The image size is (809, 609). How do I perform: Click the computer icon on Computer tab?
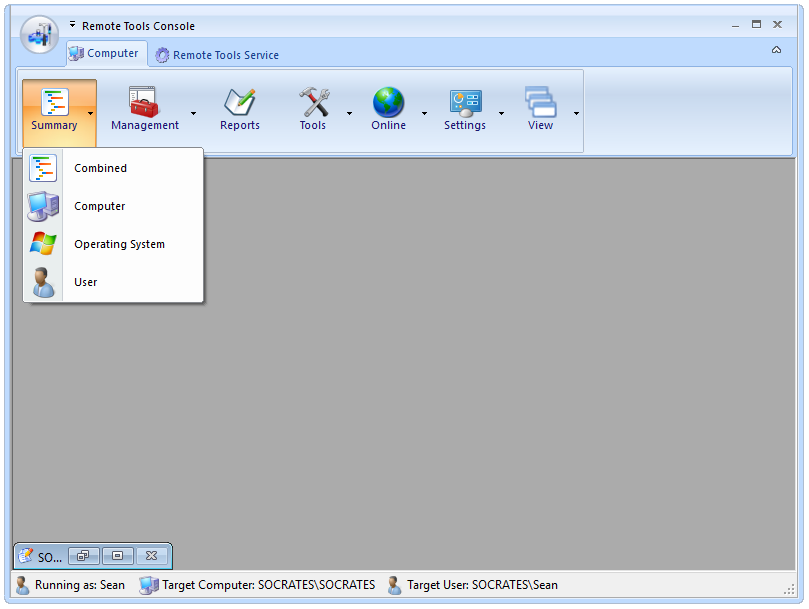click(76, 53)
